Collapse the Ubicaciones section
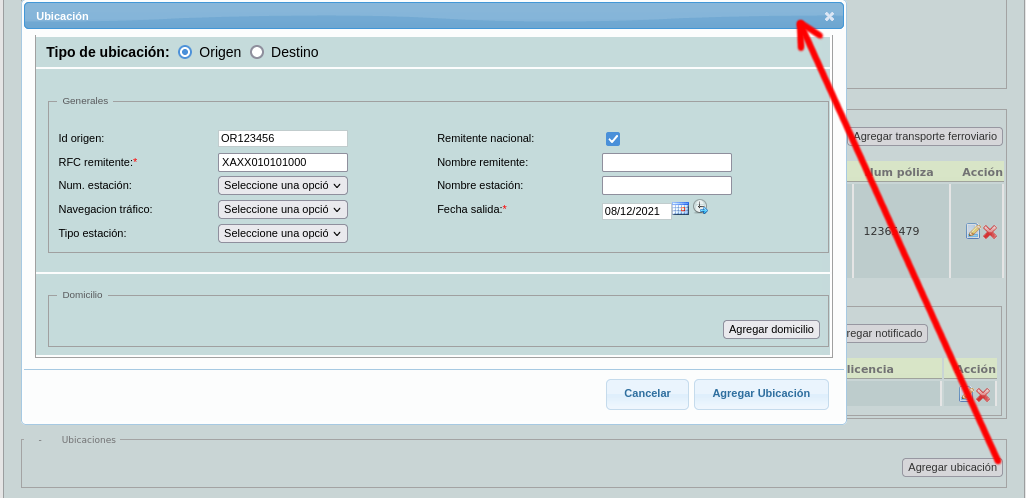 click(40, 440)
